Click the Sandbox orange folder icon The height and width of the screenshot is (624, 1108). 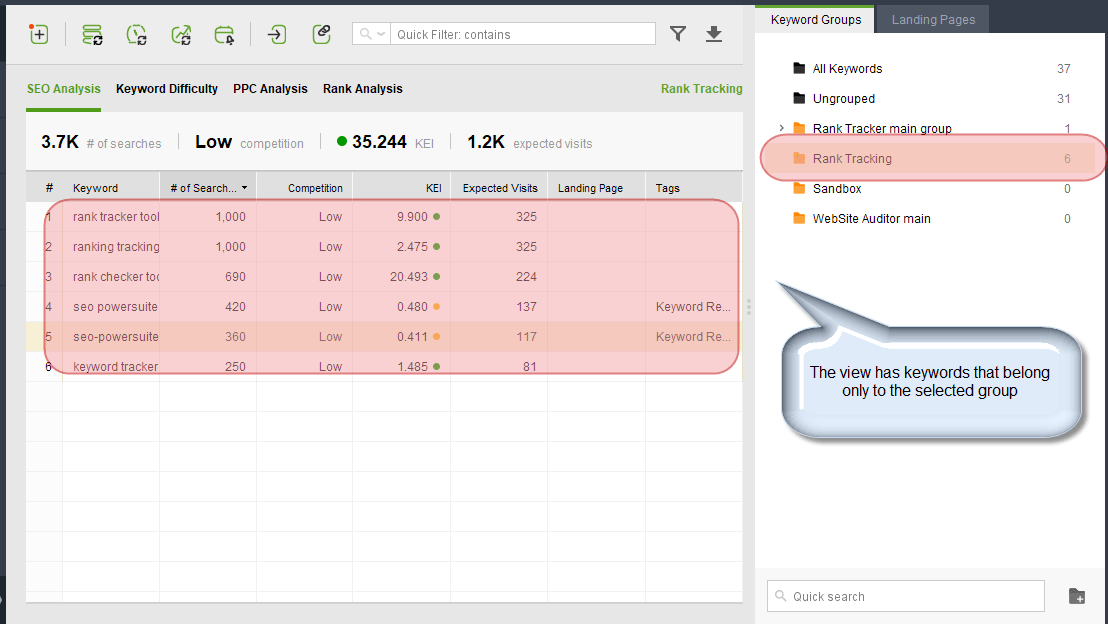click(799, 188)
